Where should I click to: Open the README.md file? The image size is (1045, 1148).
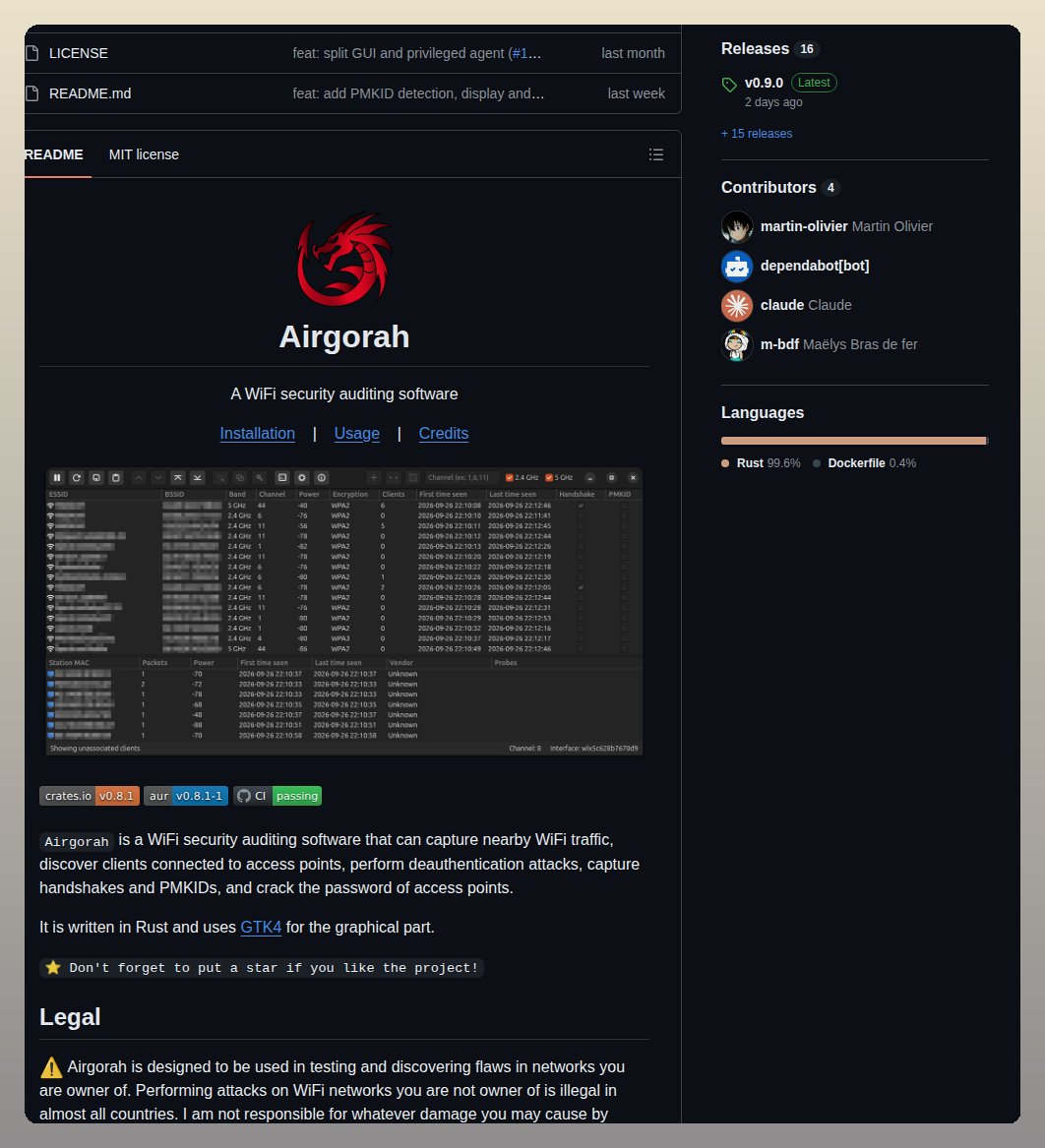(91, 93)
